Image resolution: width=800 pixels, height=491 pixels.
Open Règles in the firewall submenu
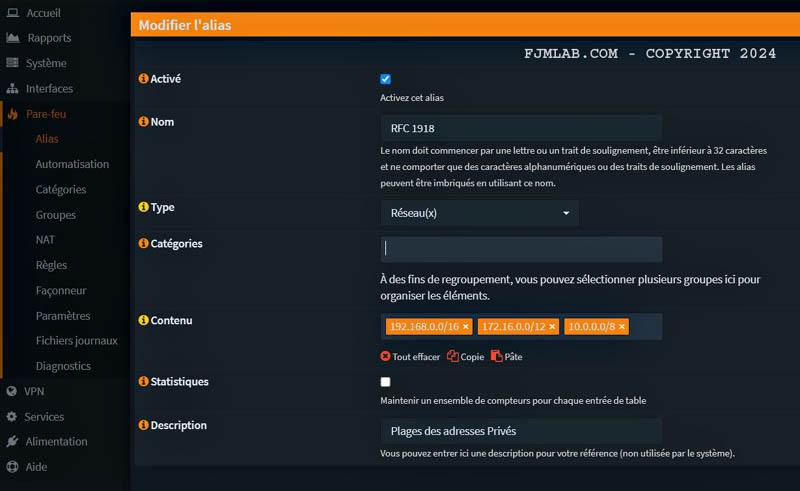(51, 265)
